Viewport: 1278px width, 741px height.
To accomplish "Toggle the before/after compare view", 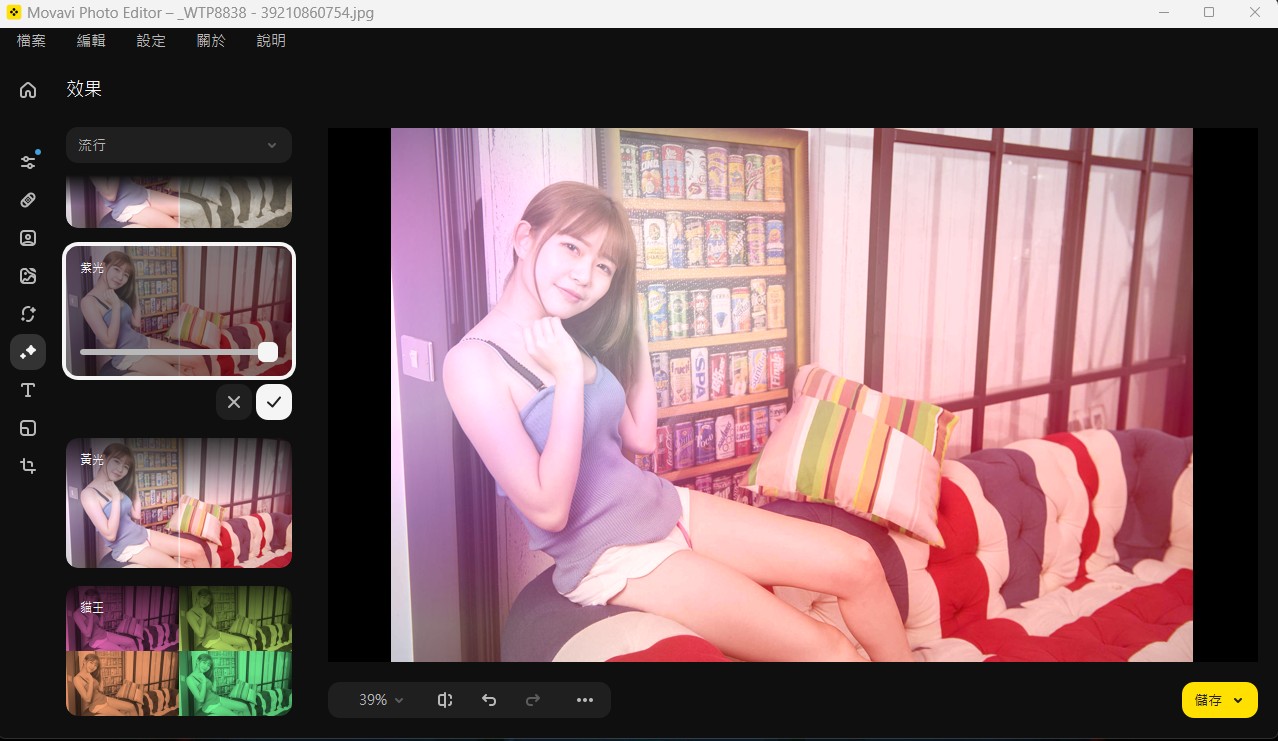I will click(x=445, y=700).
